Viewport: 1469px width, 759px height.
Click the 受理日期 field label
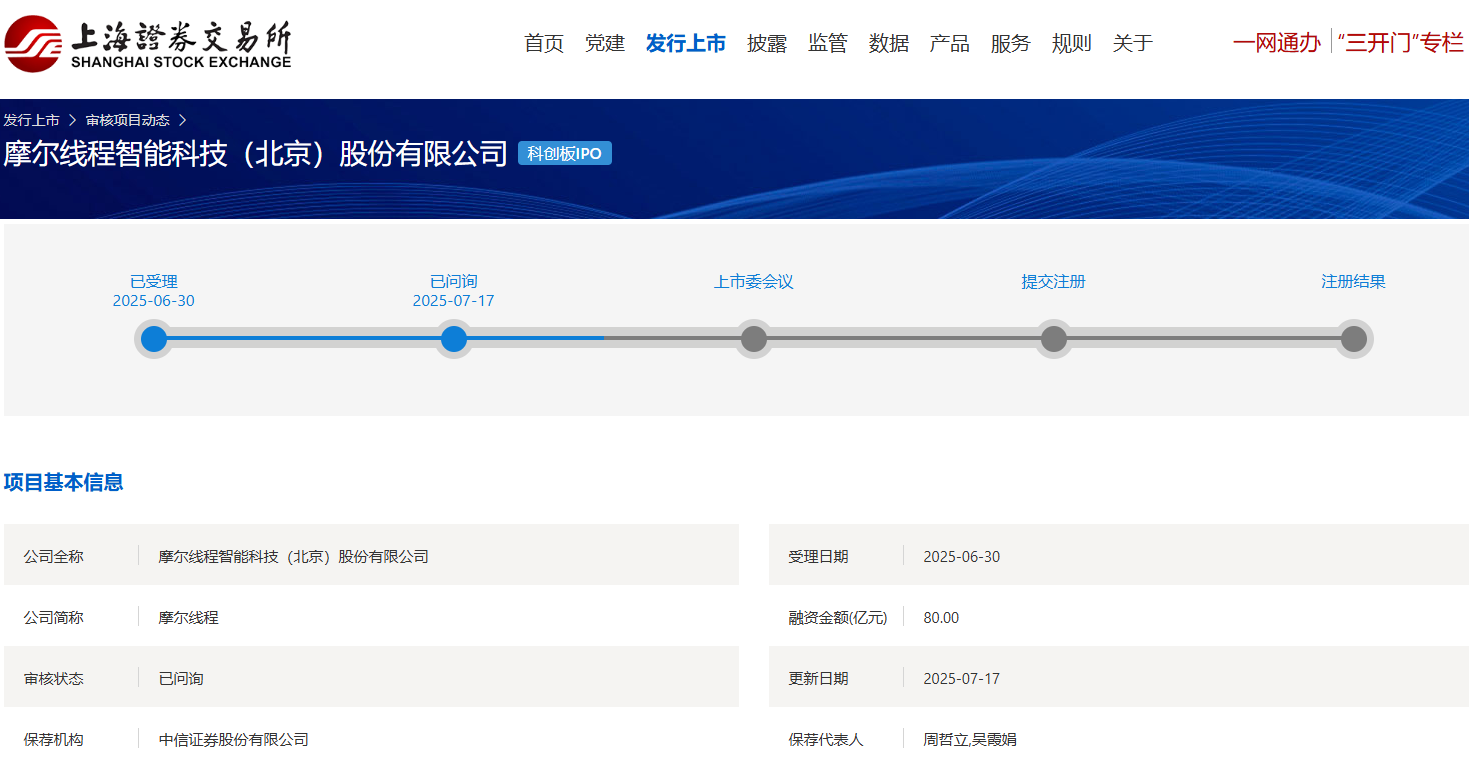(x=818, y=557)
